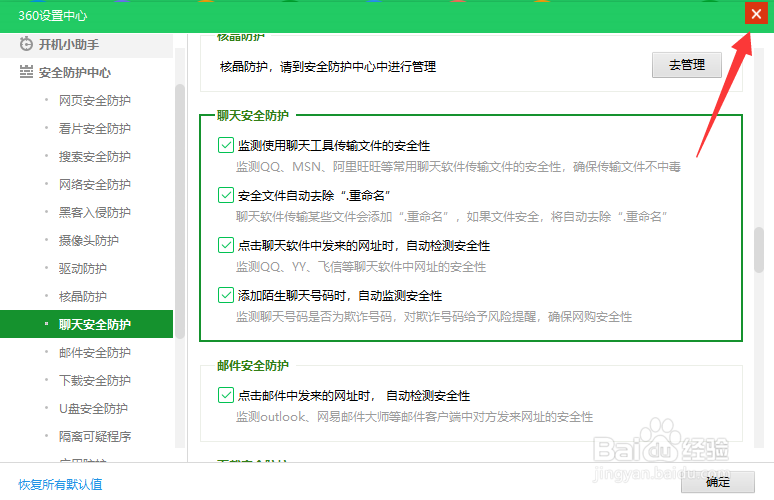Close the 360设置中心 window
Screen dimensions: 774x500
tap(756, 14)
